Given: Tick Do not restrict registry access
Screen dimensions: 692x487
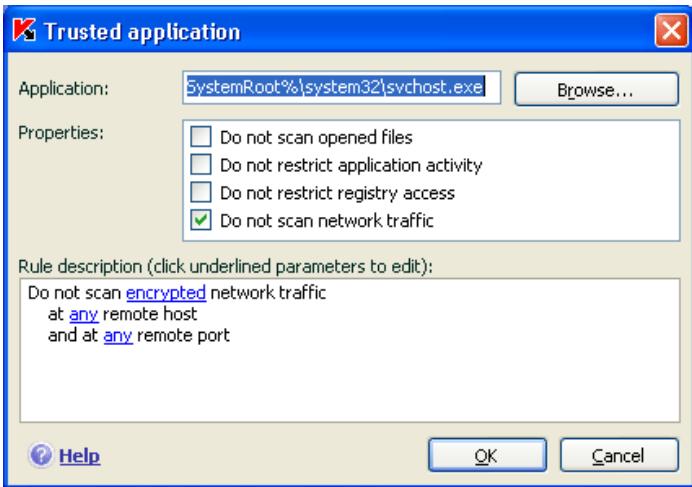Looking at the screenshot, I should (x=201, y=192).
